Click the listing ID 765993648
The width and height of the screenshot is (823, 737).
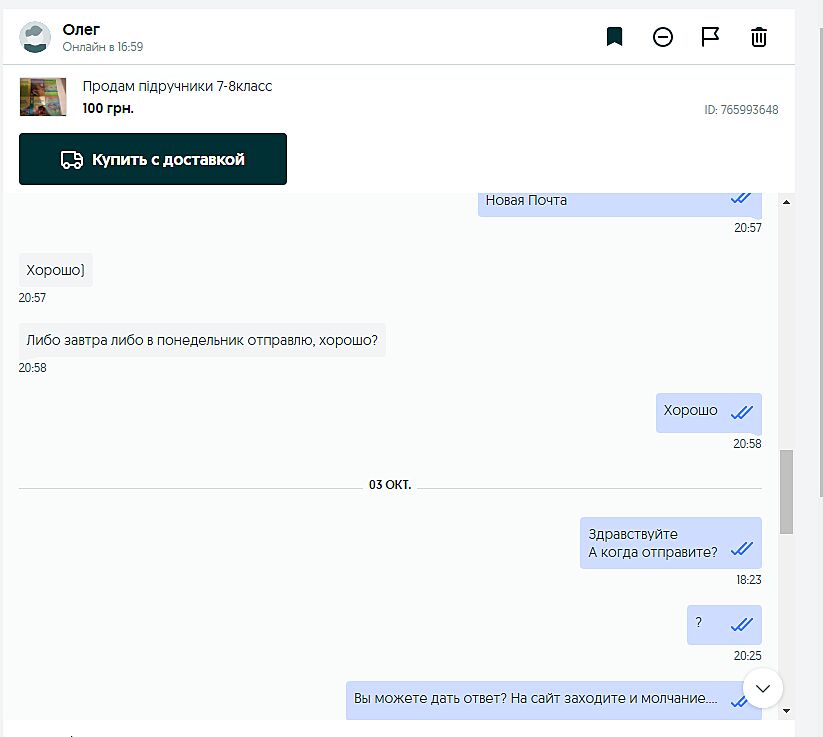pos(741,110)
